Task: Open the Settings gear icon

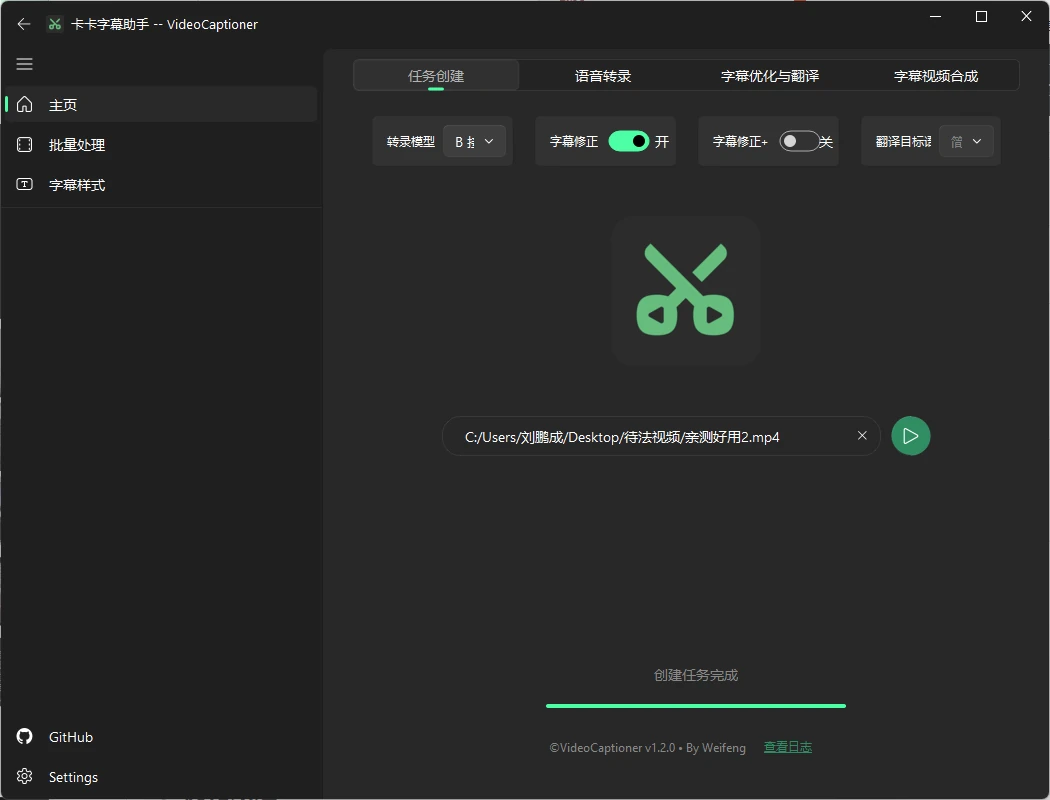Action: [25, 777]
